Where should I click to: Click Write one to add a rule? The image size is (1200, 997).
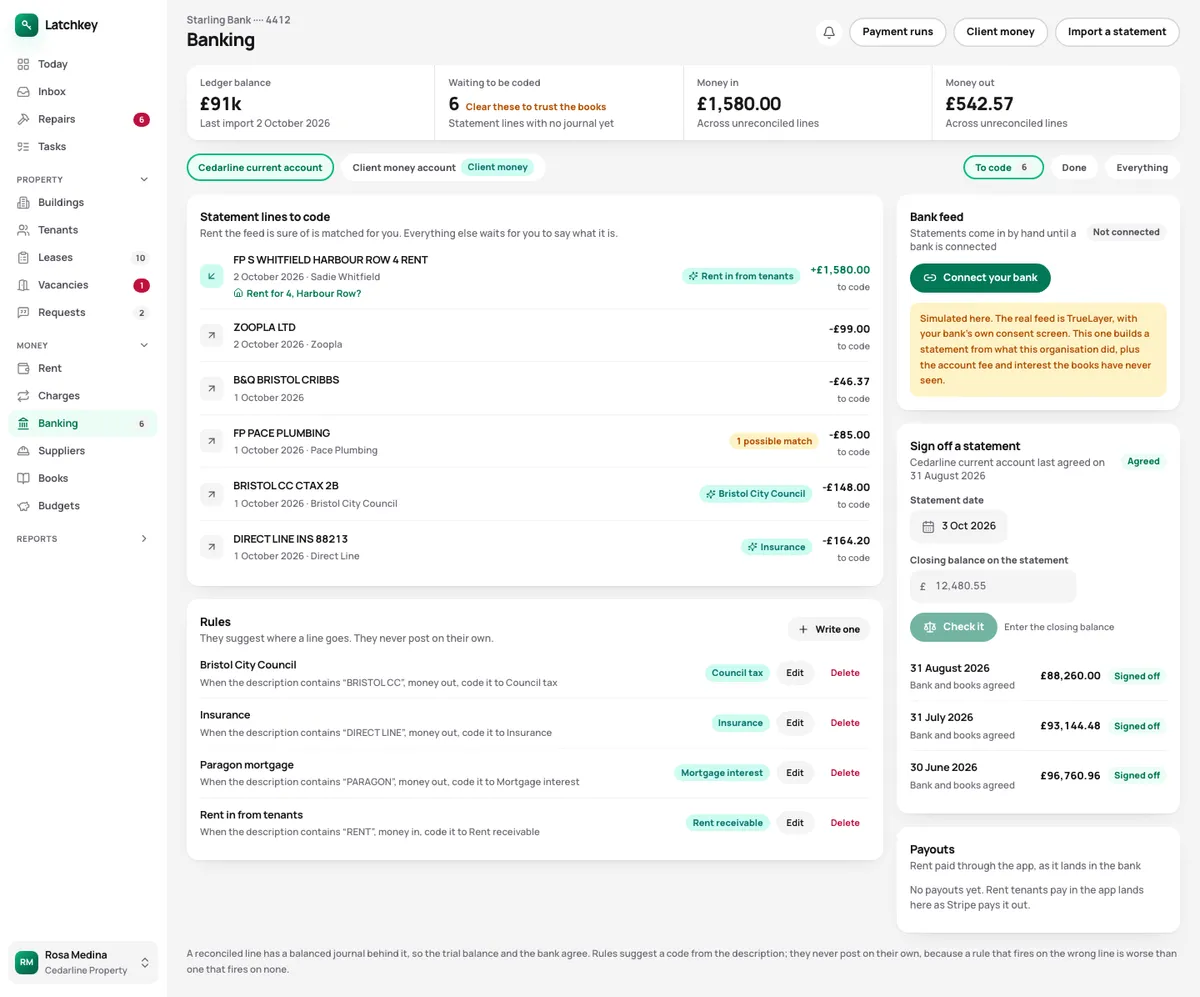(829, 629)
